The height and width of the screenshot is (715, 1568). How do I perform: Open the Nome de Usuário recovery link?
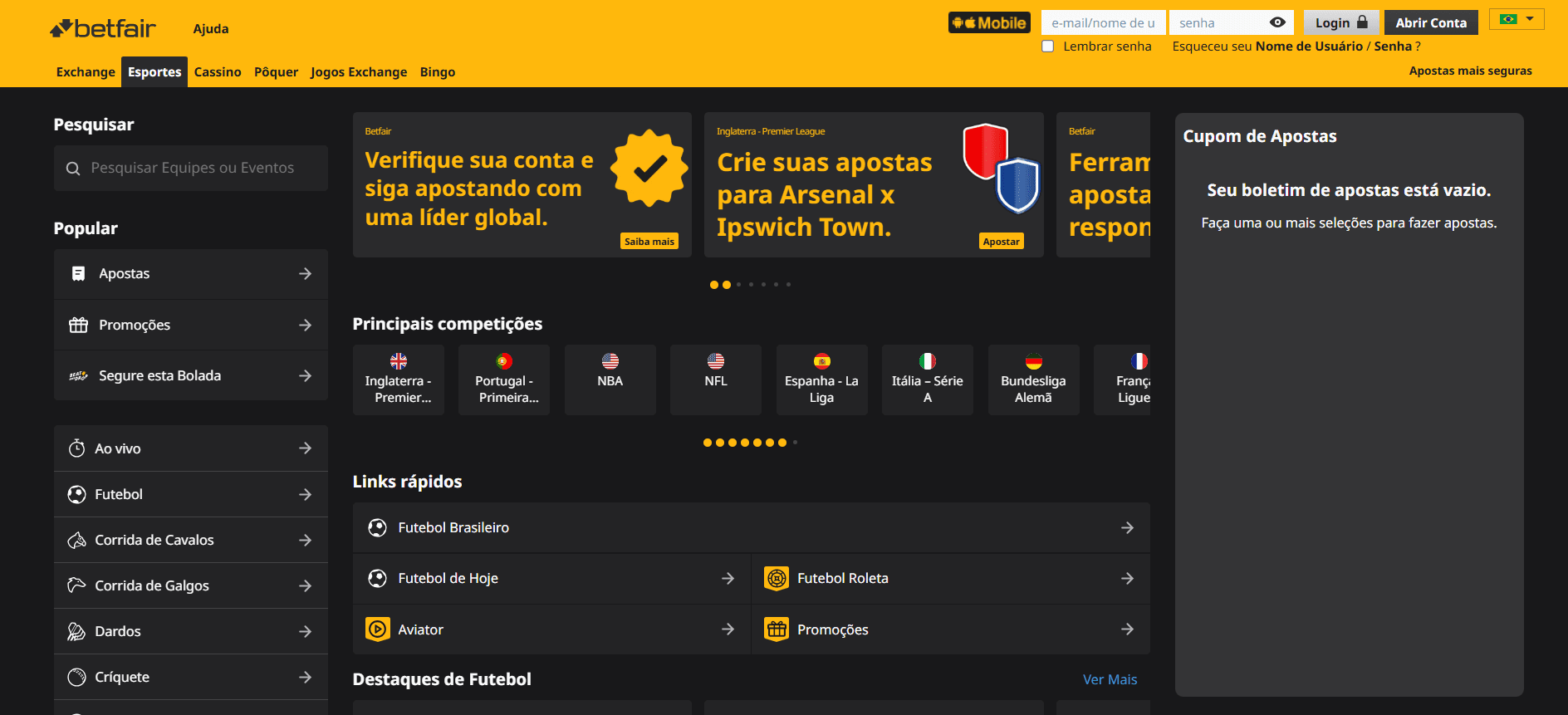pyautogui.click(x=1309, y=47)
